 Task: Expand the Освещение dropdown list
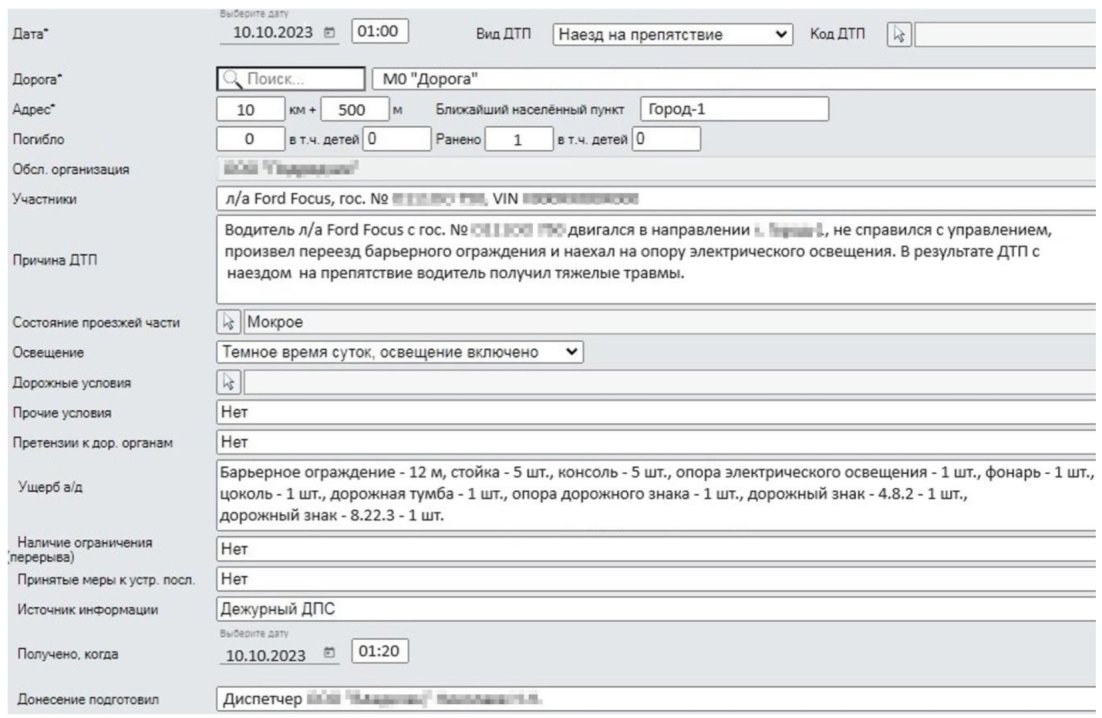click(x=400, y=352)
